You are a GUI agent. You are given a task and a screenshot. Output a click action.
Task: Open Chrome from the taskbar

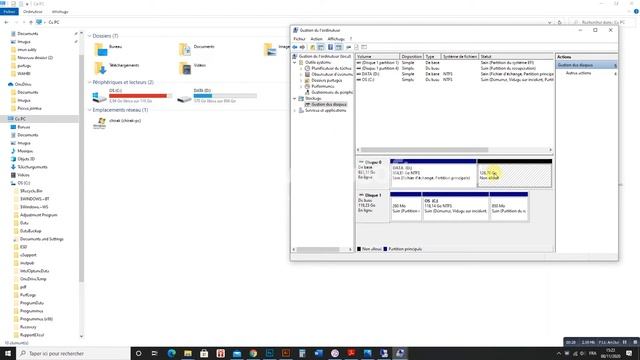pyautogui.click(x=253, y=353)
